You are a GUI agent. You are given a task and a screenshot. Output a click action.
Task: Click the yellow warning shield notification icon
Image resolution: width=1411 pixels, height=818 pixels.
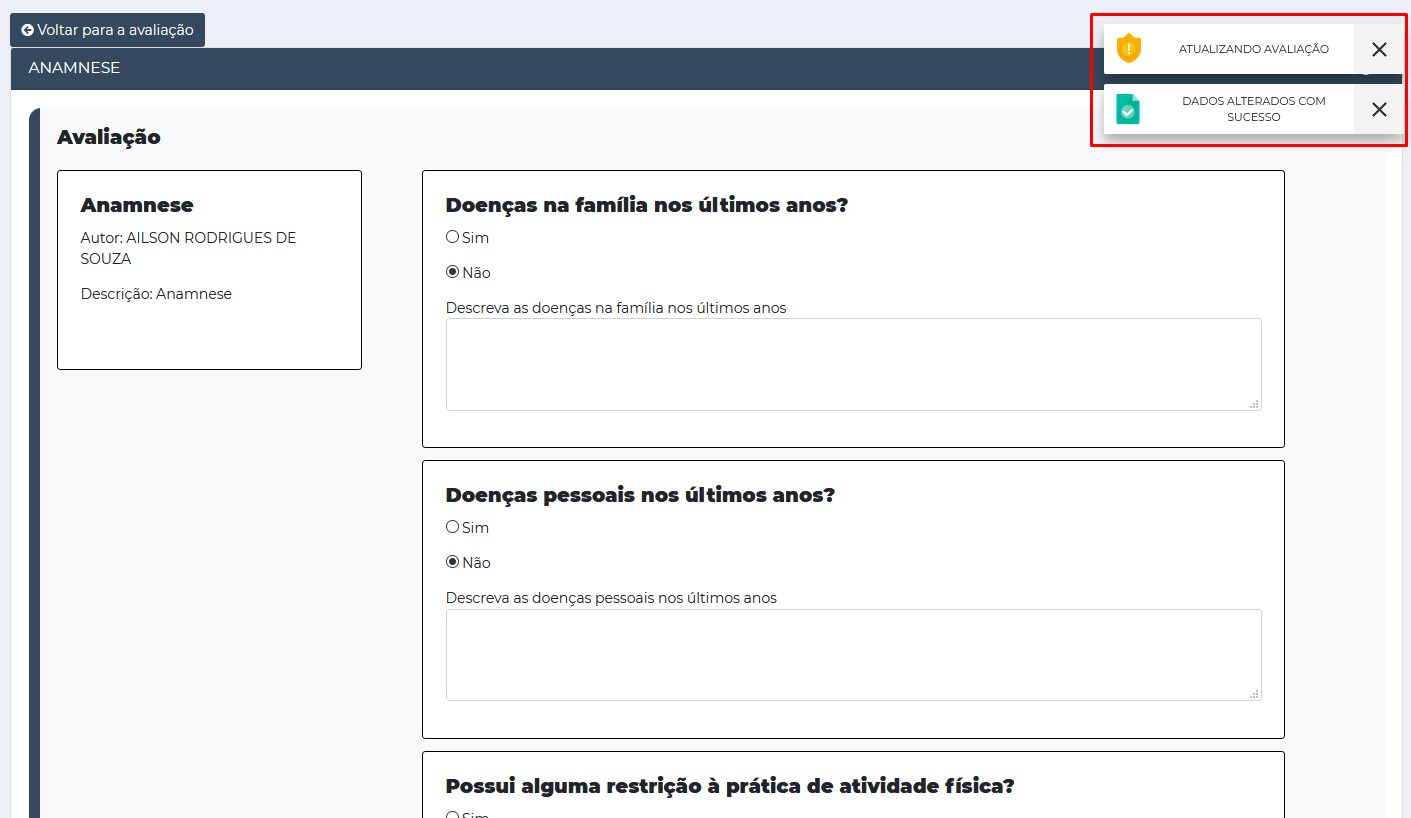[x=1128, y=49]
